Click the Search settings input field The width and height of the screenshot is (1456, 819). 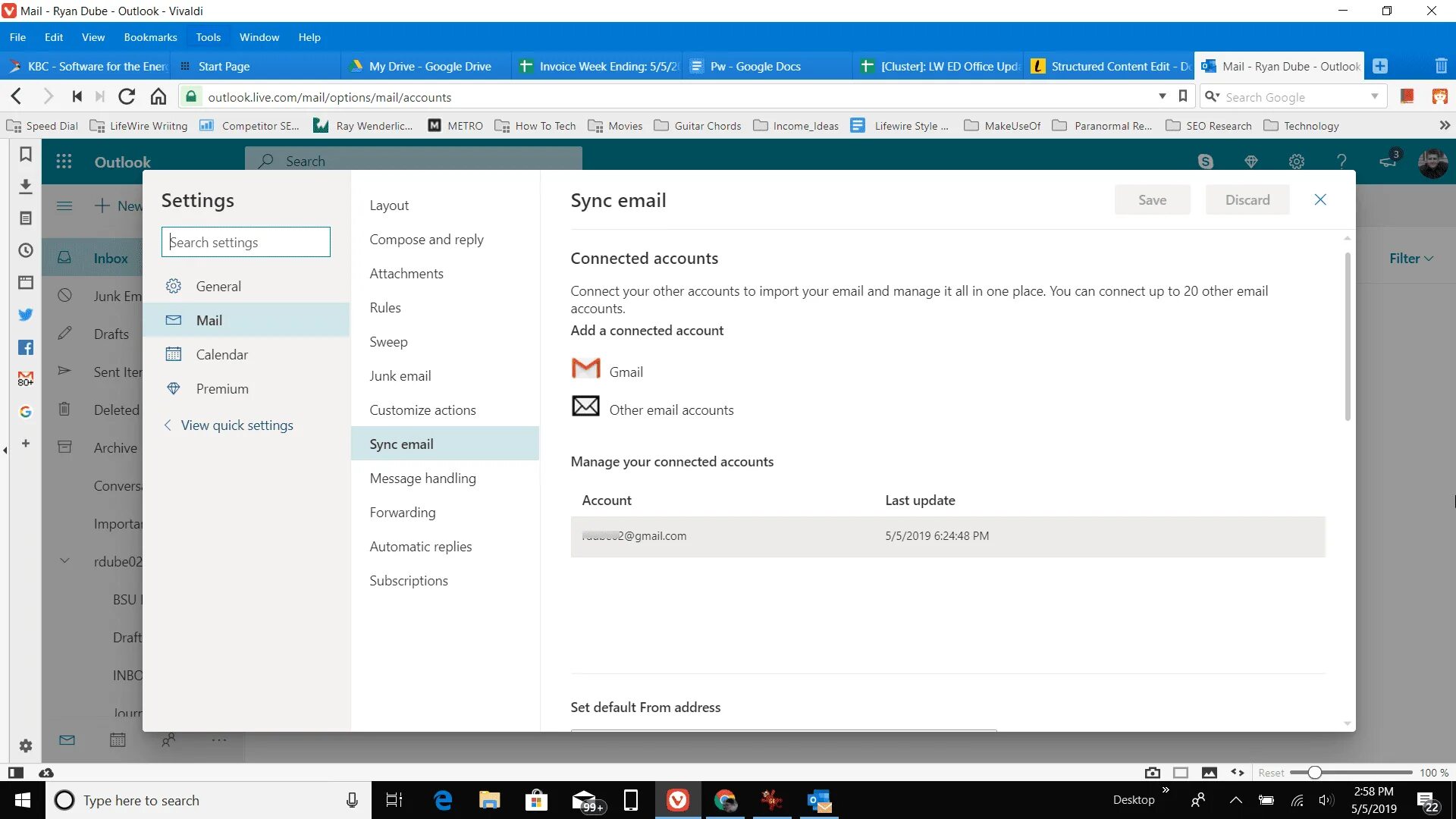(246, 243)
